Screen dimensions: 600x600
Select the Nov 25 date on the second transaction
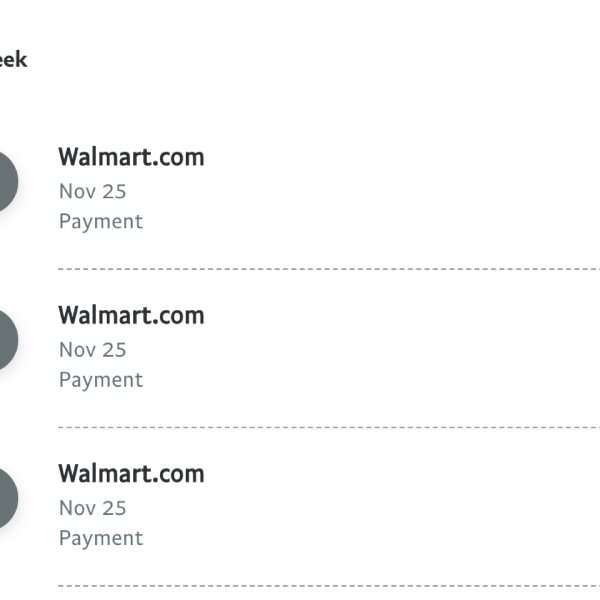point(93,350)
